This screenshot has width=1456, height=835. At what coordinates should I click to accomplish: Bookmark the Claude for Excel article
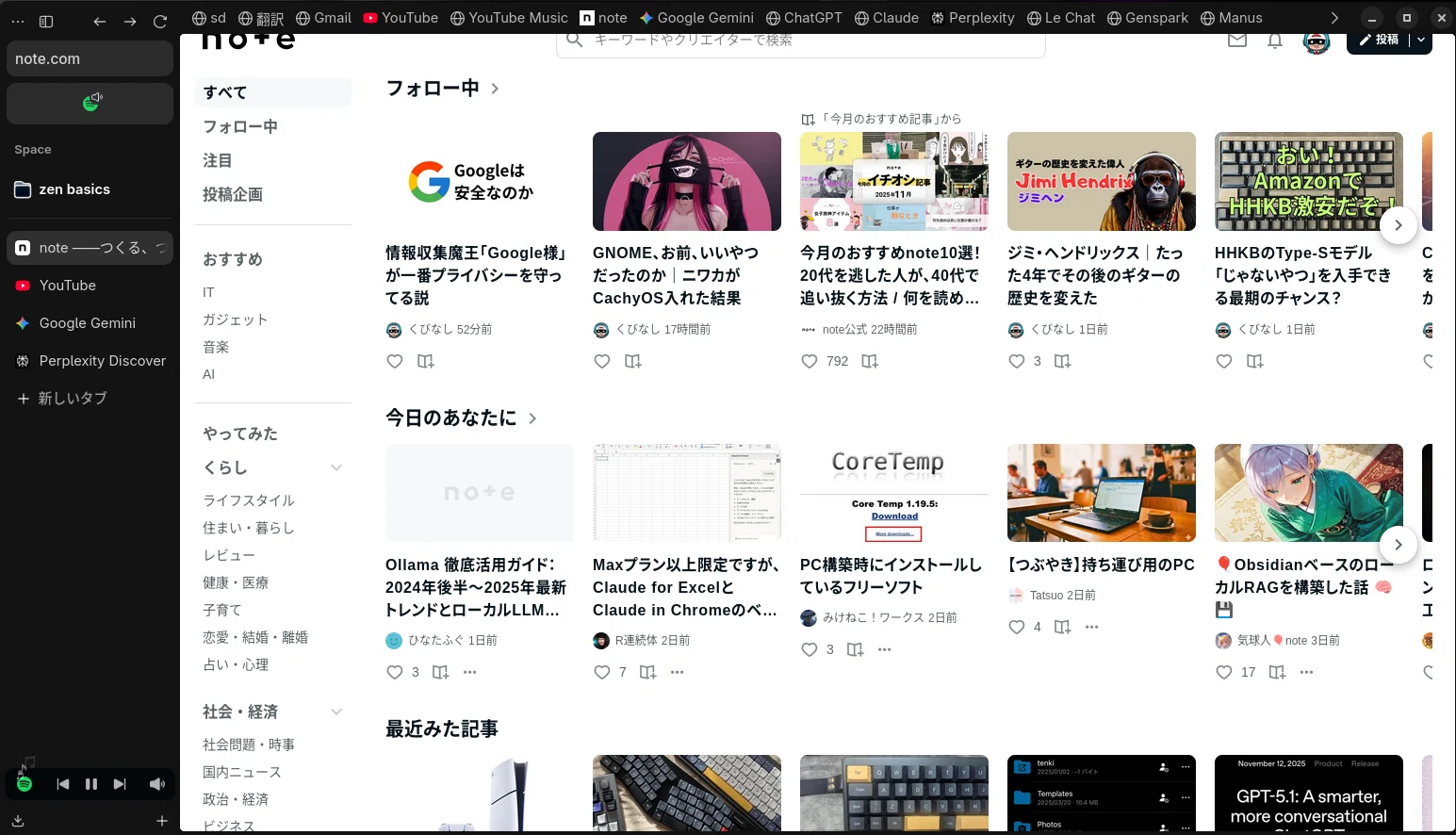pos(647,672)
